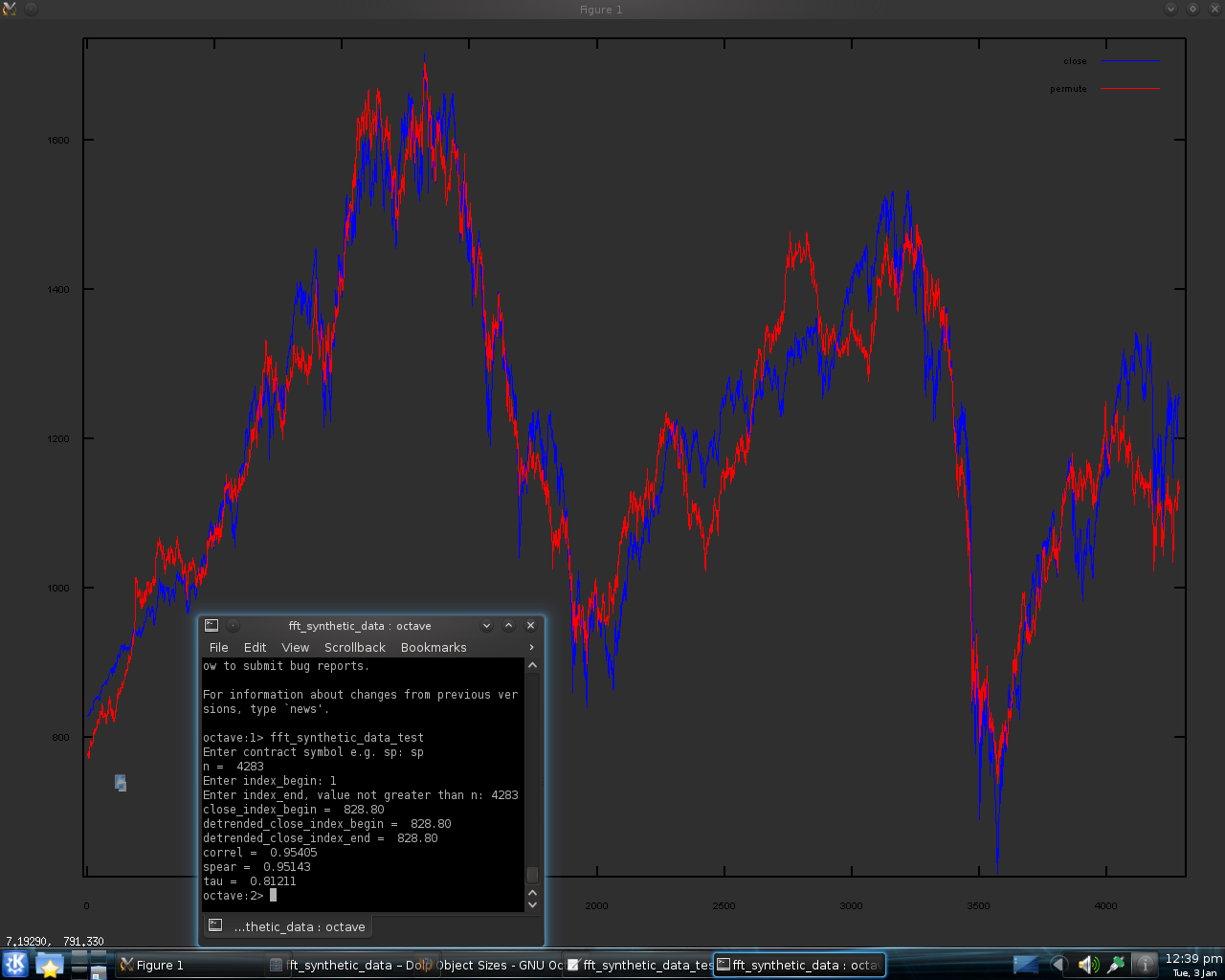Viewport: 1225px width, 980px height.
Task: Open the favorites folder icon in the panel
Action: pos(49,965)
